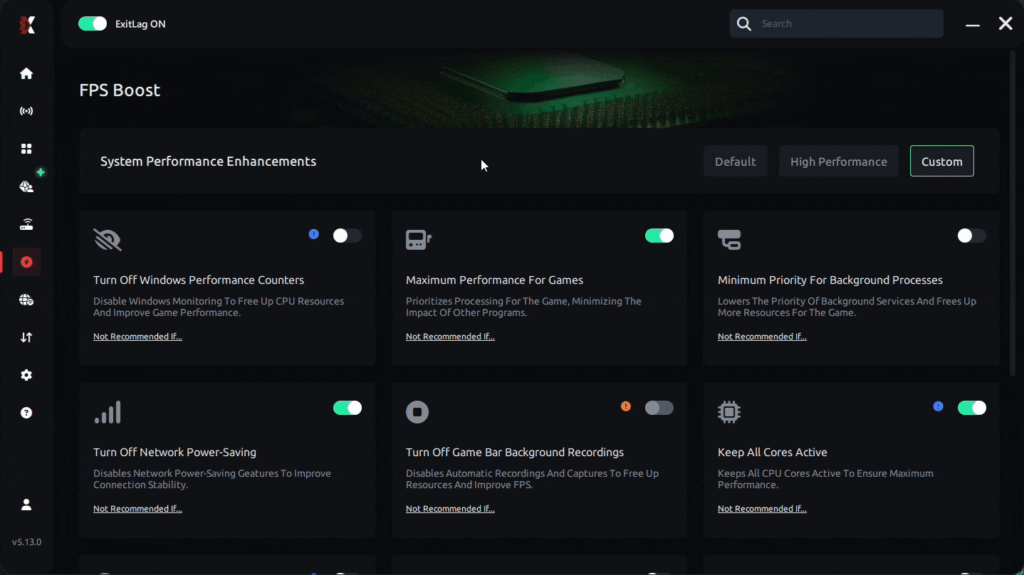Click the broadcast signal sidebar icon

click(x=26, y=111)
